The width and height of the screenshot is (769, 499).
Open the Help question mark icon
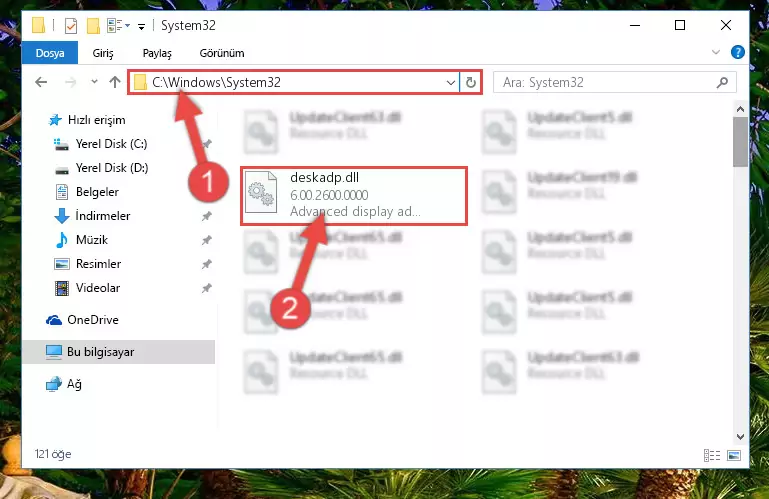click(737, 52)
